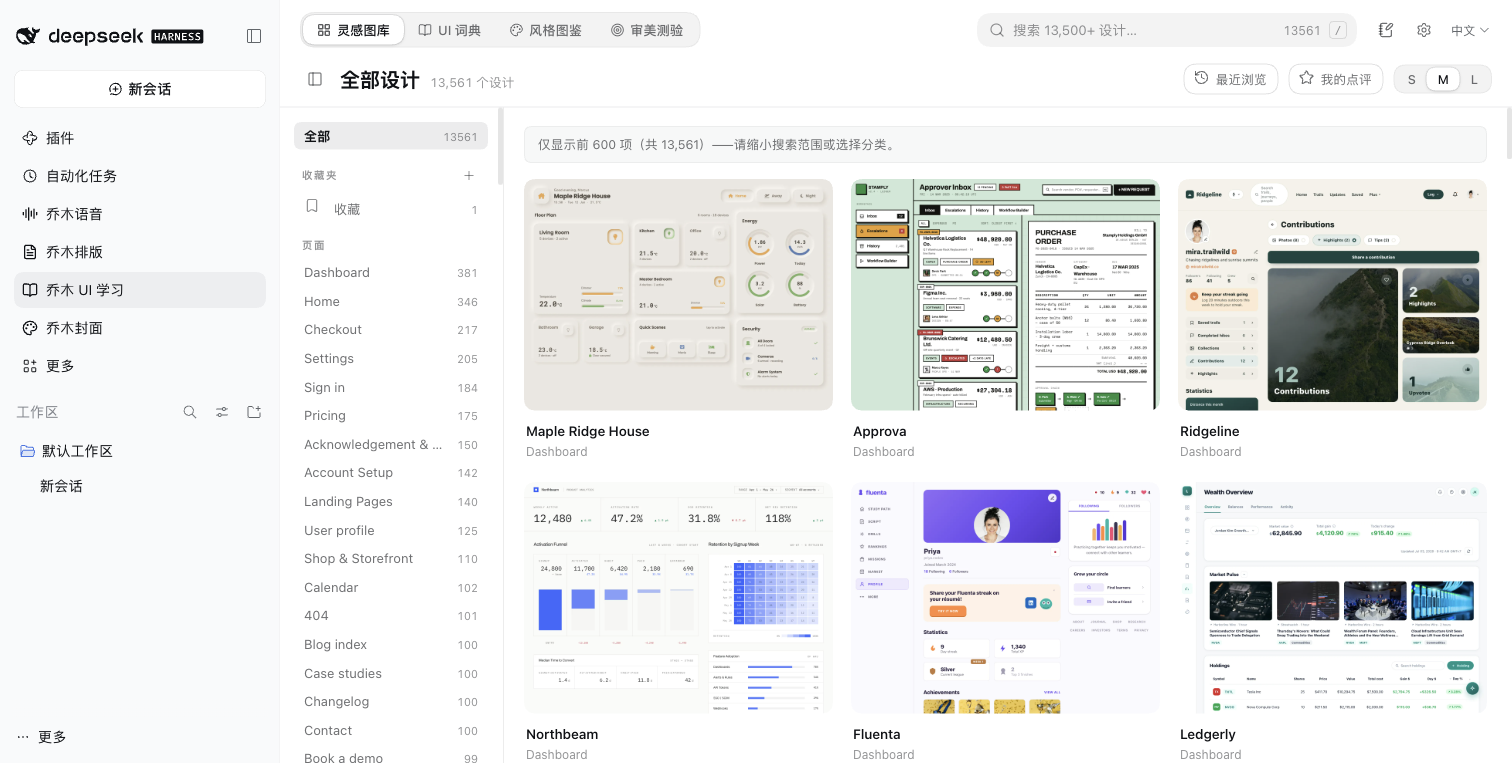Switch to UI 词典 tab
The width and height of the screenshot is (1512, 763).
coord(450,30)
